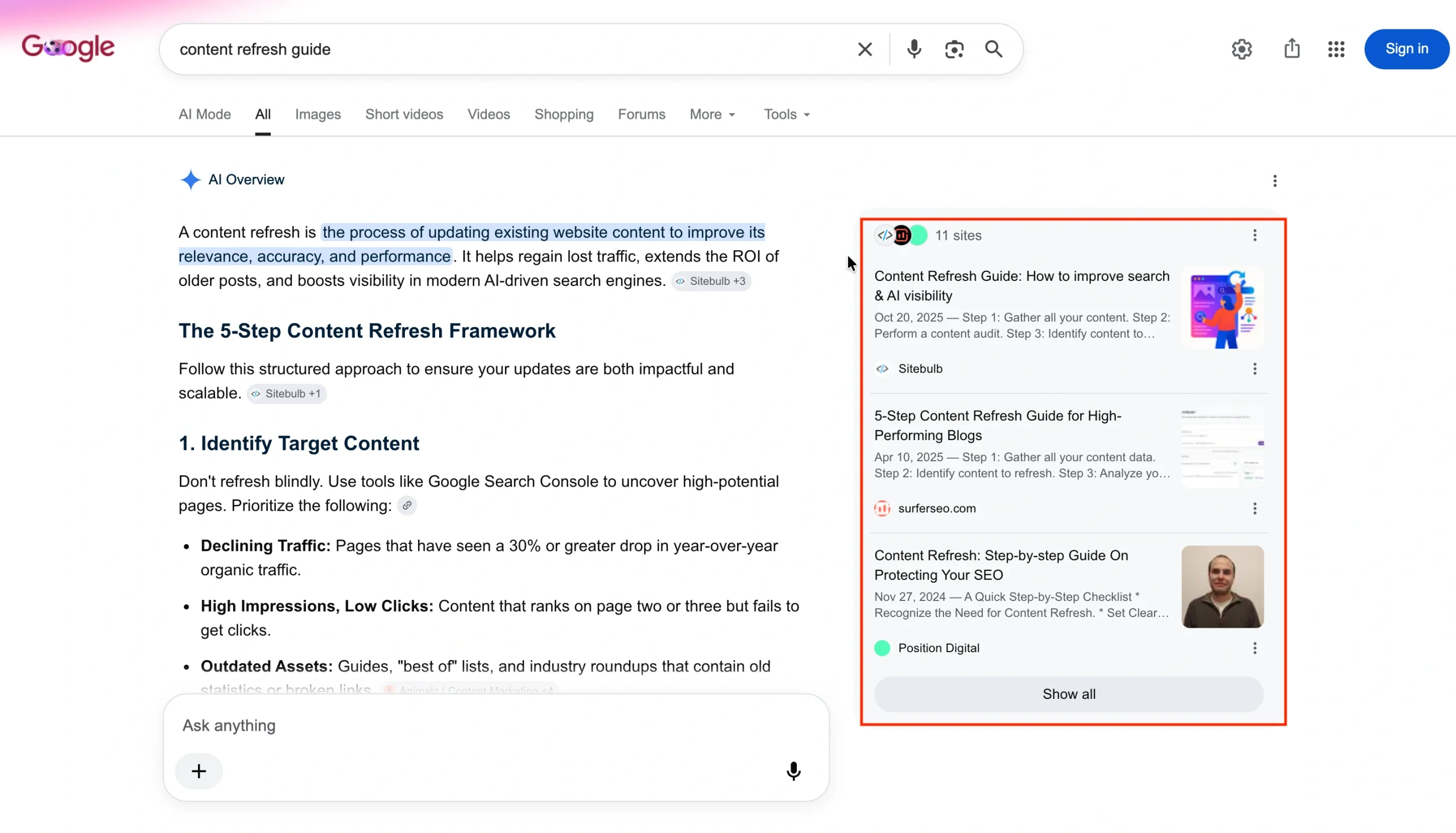Click the Google logo
Viewport: 1456px width, 833px height.
click(x=68, y=48)
